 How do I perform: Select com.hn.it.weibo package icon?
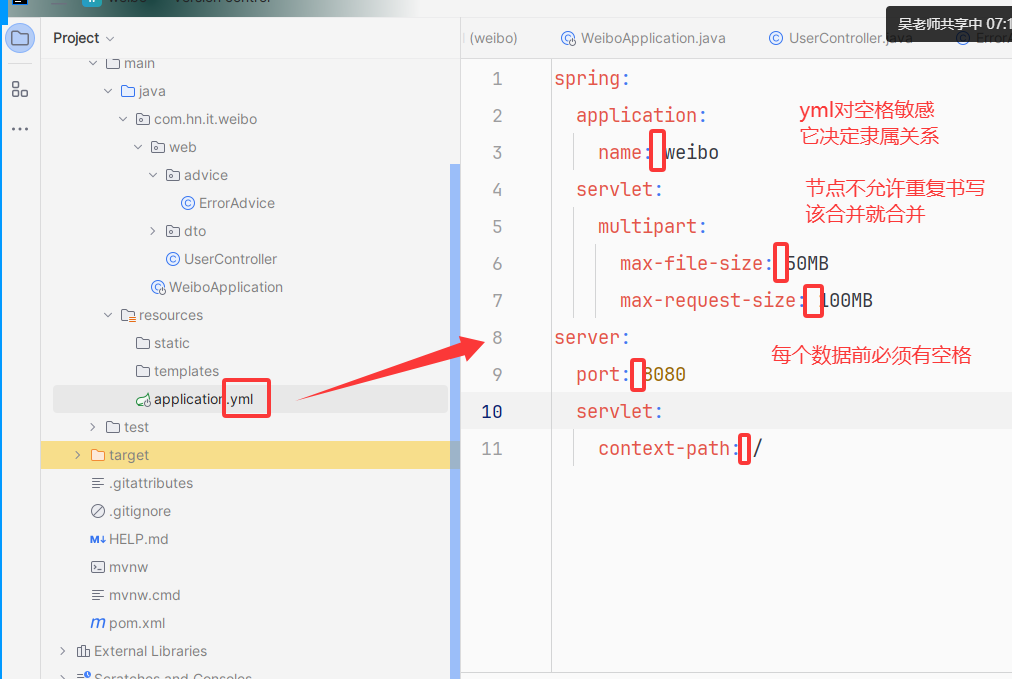pos(143,119)
